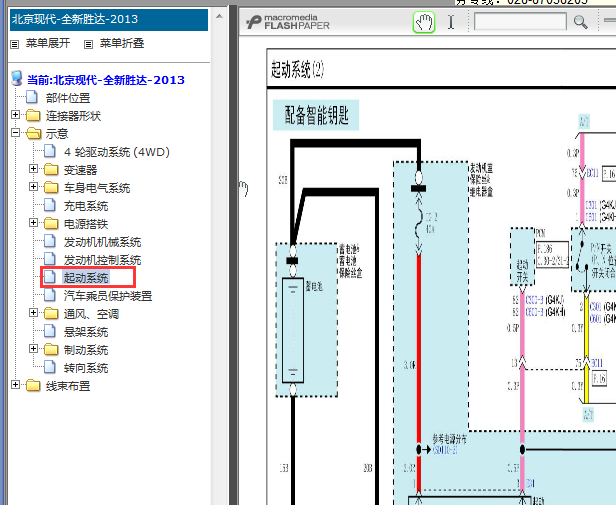Click the page icon of 起动系统

pos(50,277)
